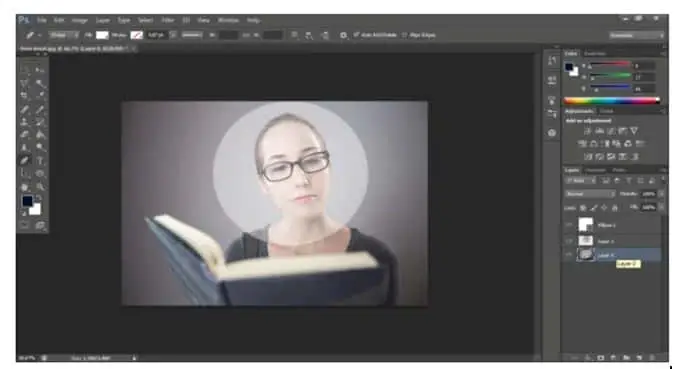Open the Shape tool mode dropdown
Image resolution: width=677 pixels, height=369 pixels.
[x=64, y=35]
